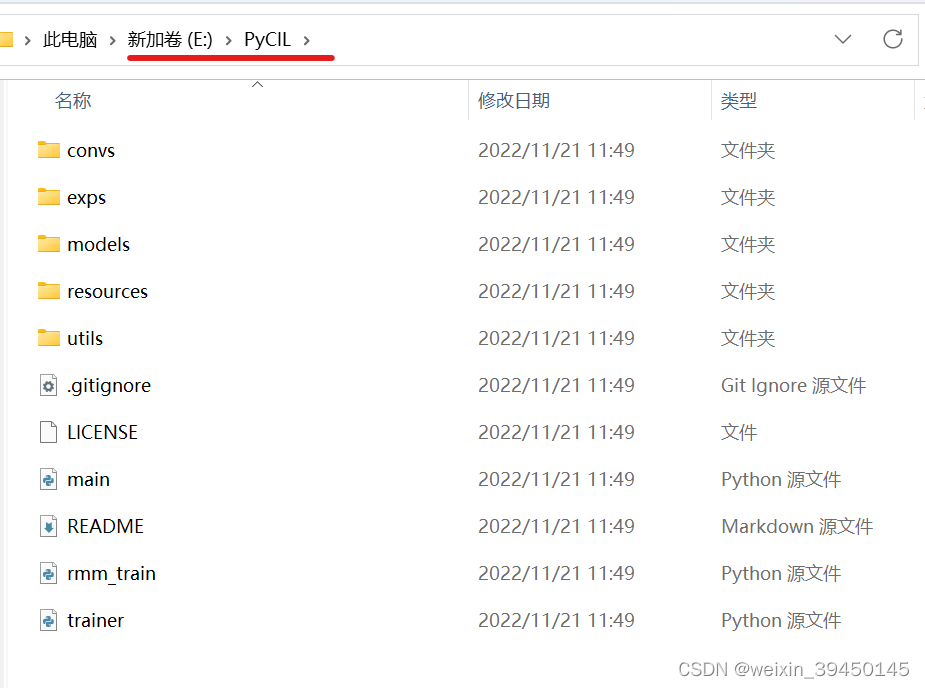Click the main Python file icon
925x688 pixels.
[48, 479]
